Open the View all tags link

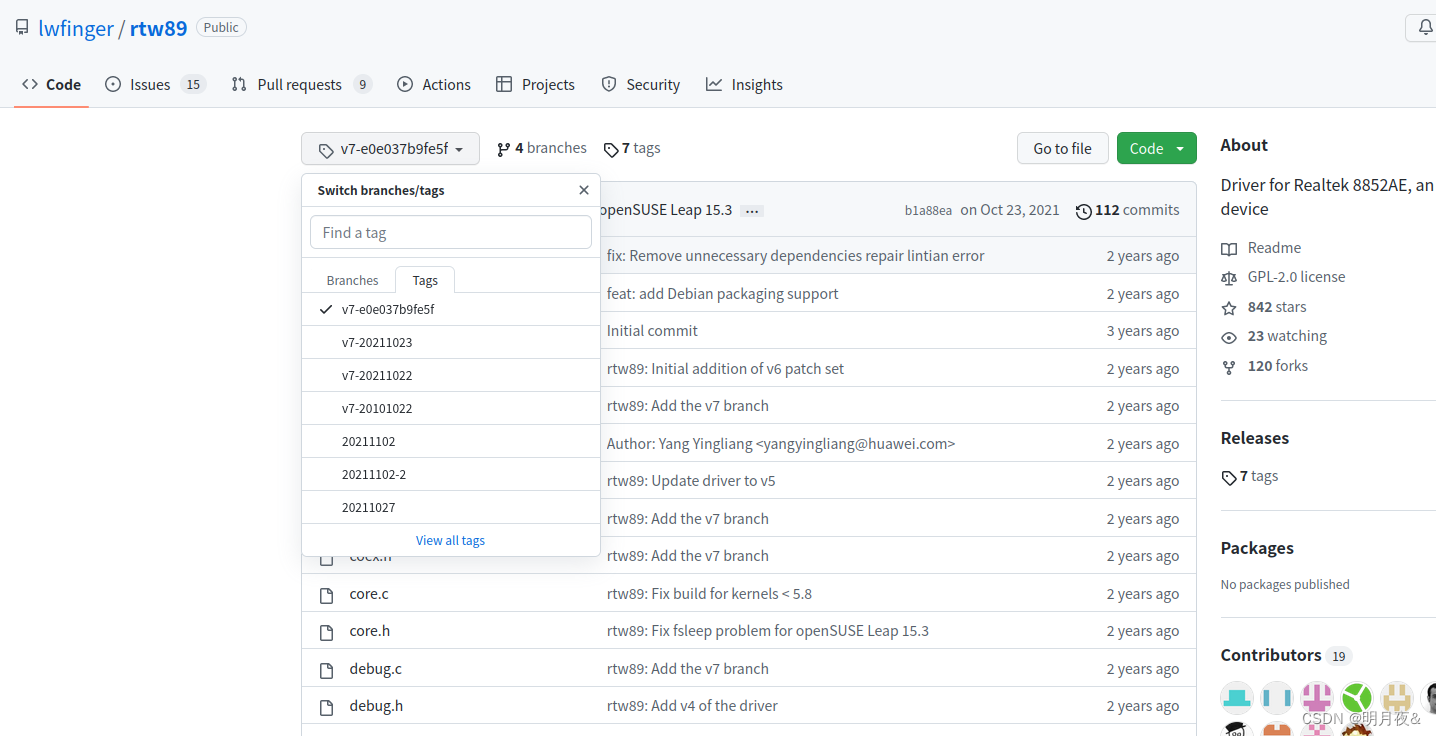(450, 540)
